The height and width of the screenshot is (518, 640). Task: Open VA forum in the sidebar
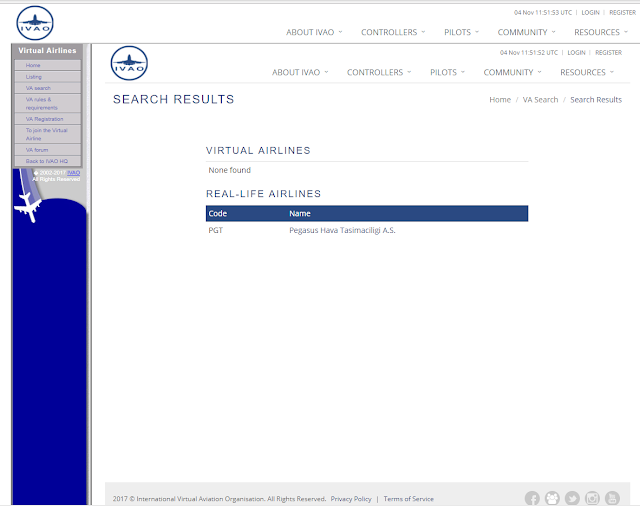[47, 150]
